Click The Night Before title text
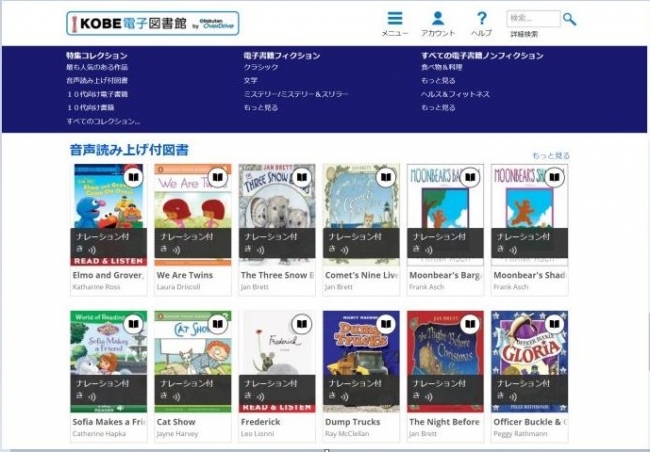Screen dimensions: 650x452 click(444, 422)
